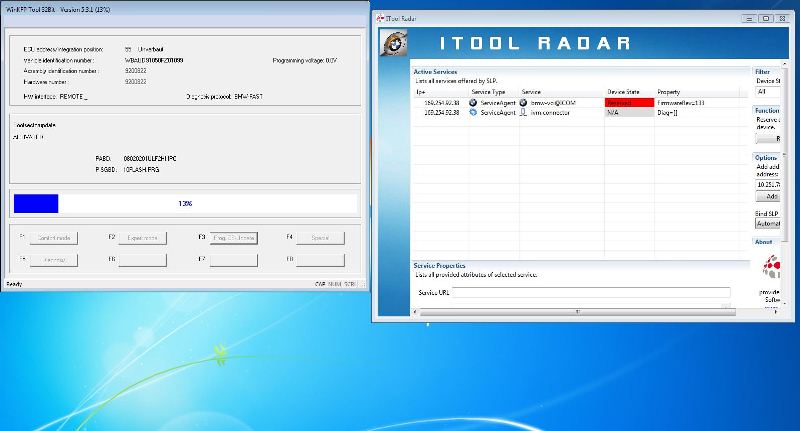The width and height of the screenshot is (800, 431).
Task: Click the bmw-vci@ICOM service name
Action: (x=553, y=103)
